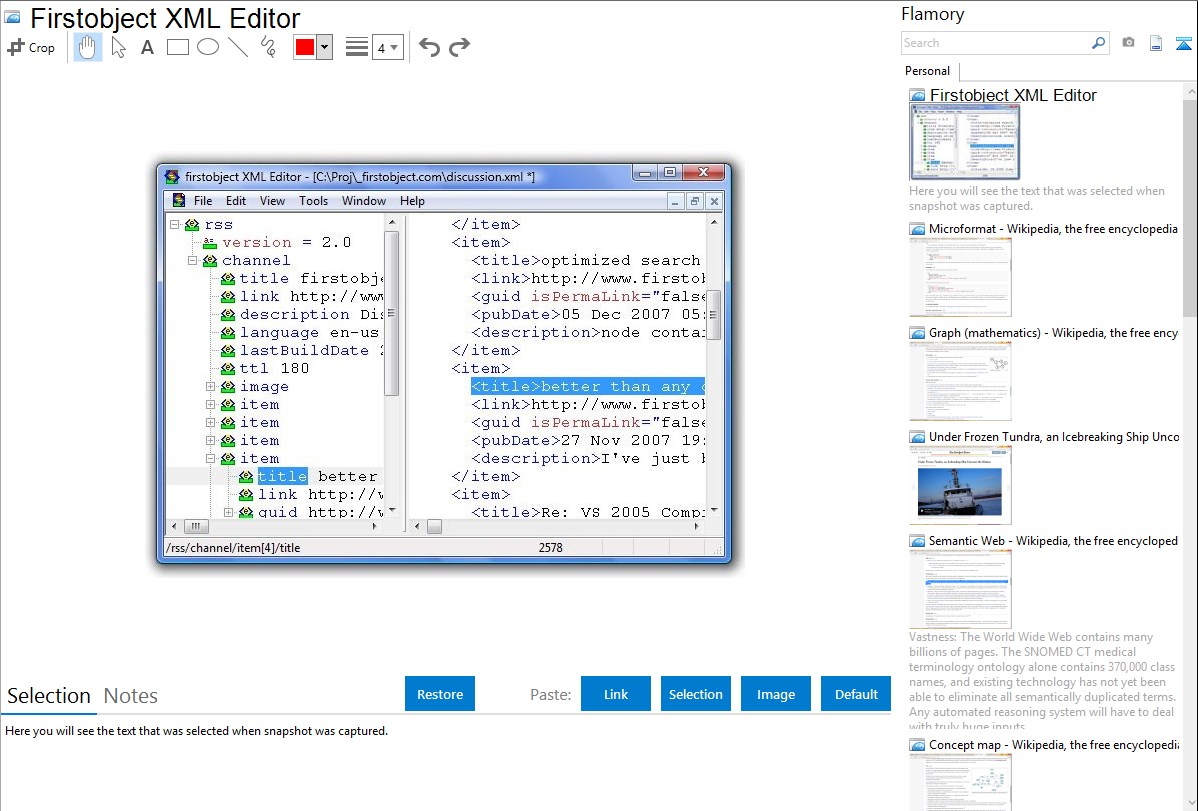Open the line thickness dropdown showing 4
The image size is (1198, 811).
point(387,47)
